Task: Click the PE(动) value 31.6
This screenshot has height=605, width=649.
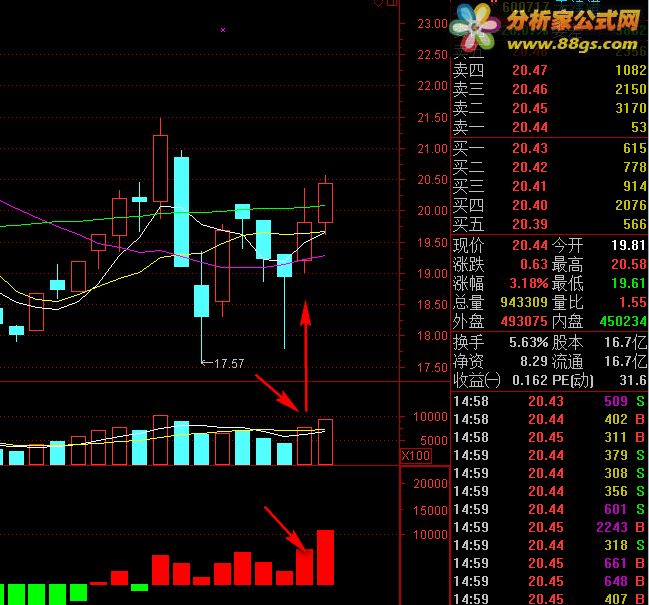Action: tap(632, 380)
